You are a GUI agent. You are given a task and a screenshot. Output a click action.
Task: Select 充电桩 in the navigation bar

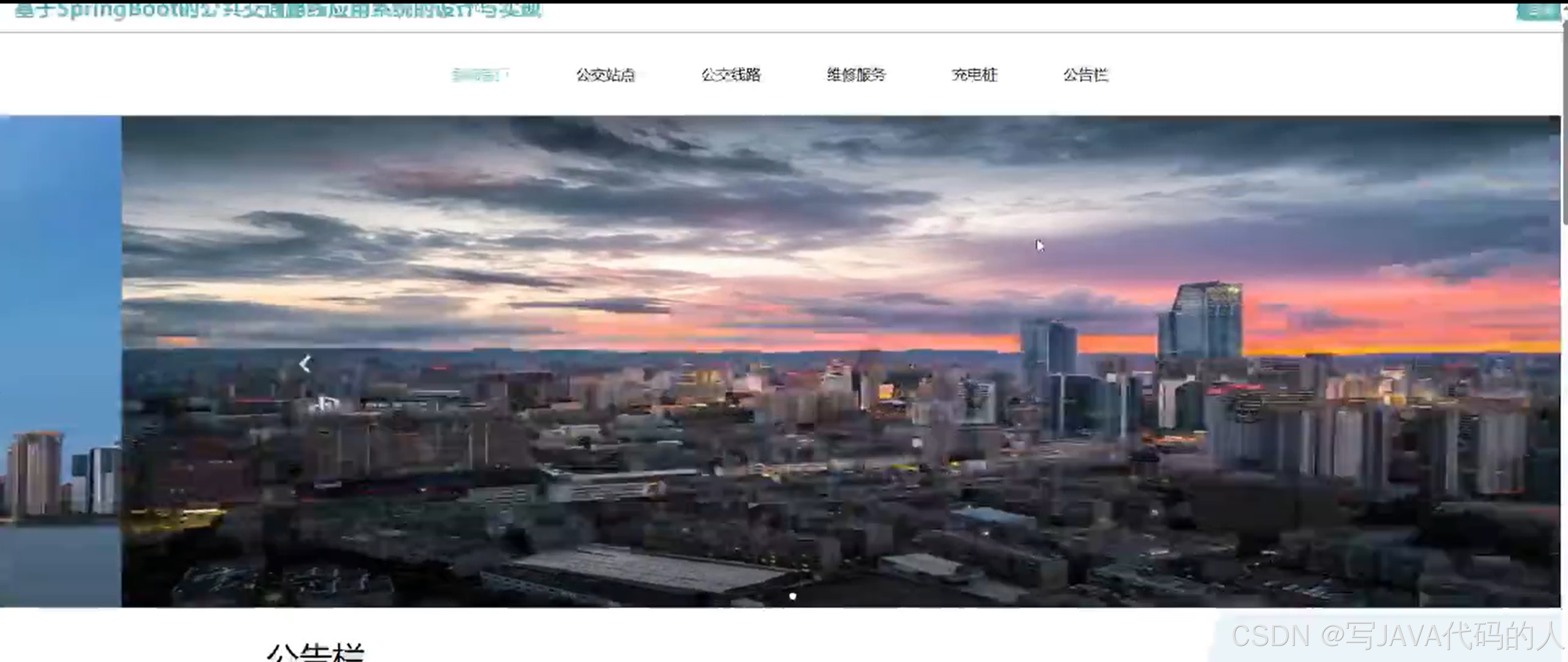pyautogui.click(x=974, y=75)
